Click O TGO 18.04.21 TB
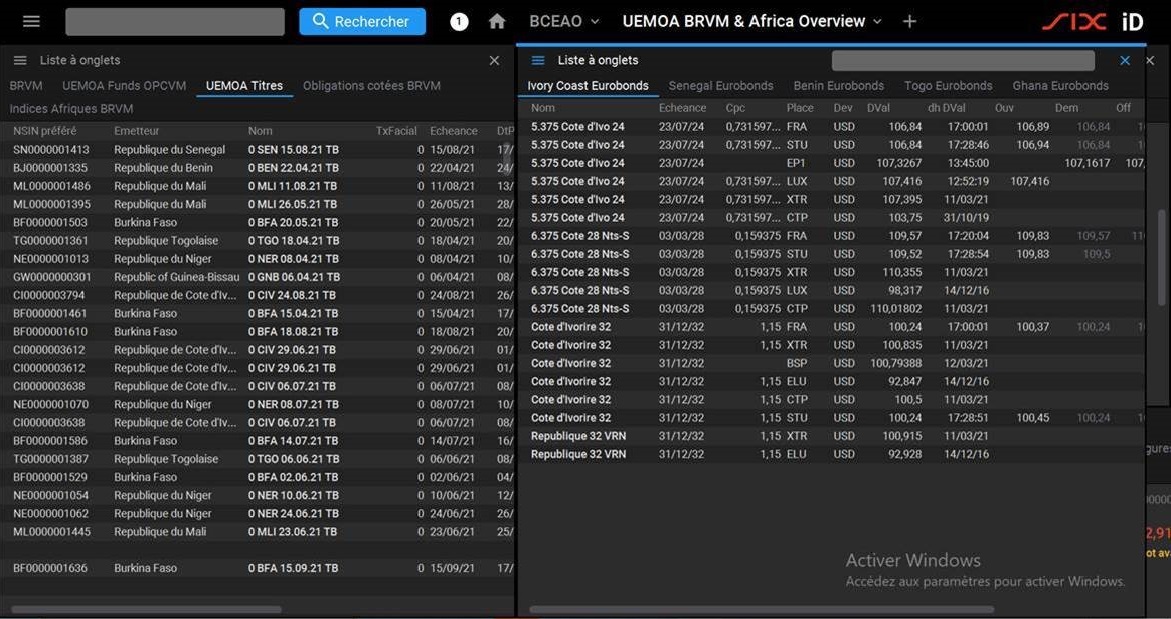The height and width of the screenshot is (619, 1171). pyautogui.click(x=293, y=240)
